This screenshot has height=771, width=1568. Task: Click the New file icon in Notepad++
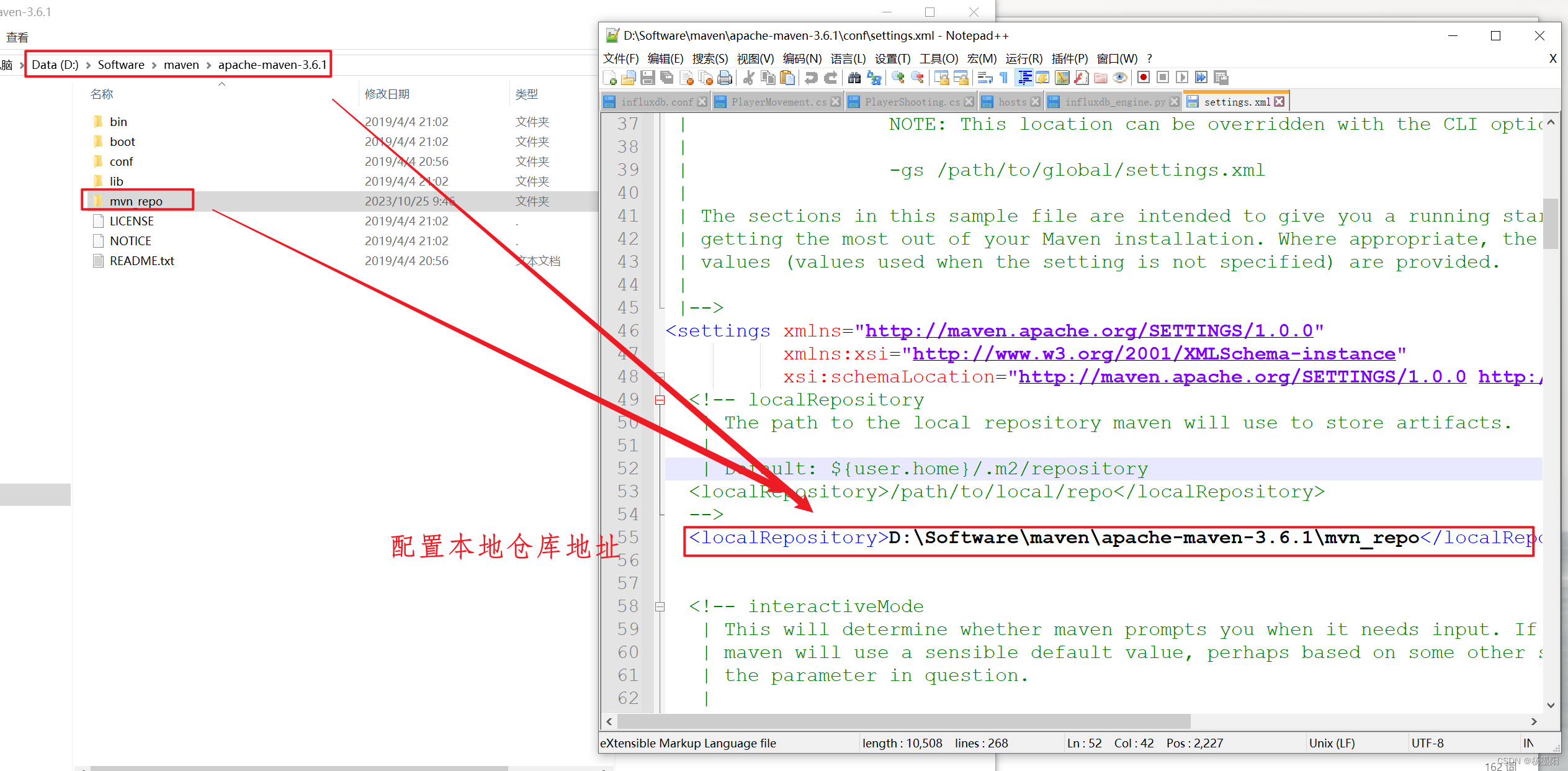(x=610, y=78)
